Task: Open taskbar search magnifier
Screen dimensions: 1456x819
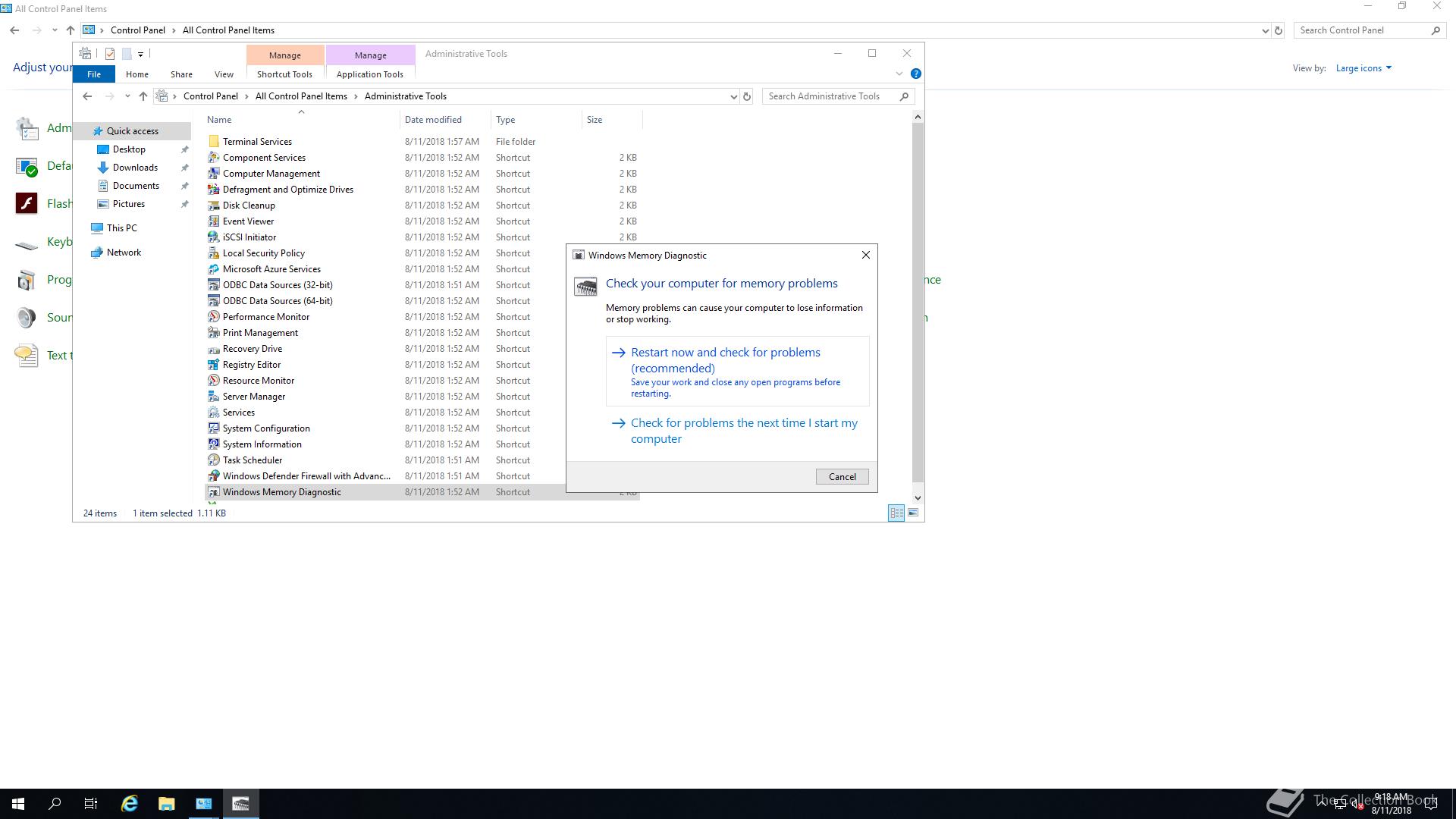Action: point(55,804)
